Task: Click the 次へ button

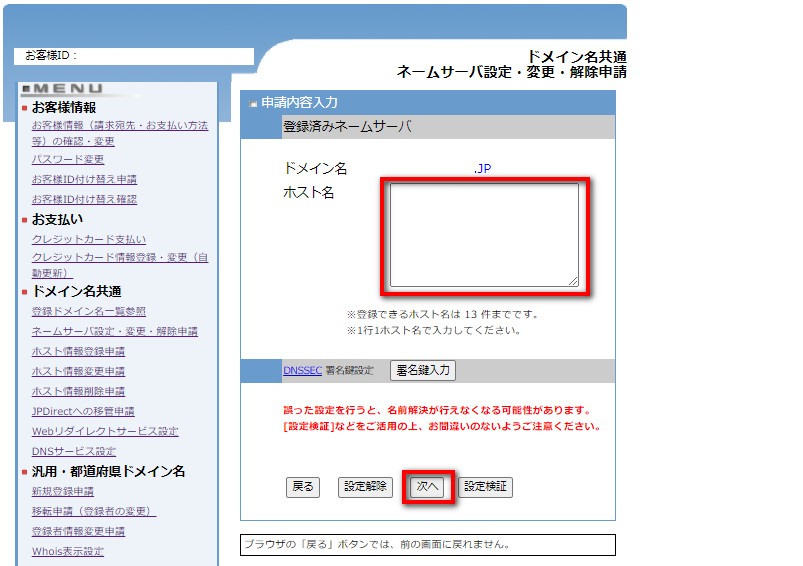Action: [427, 487]
